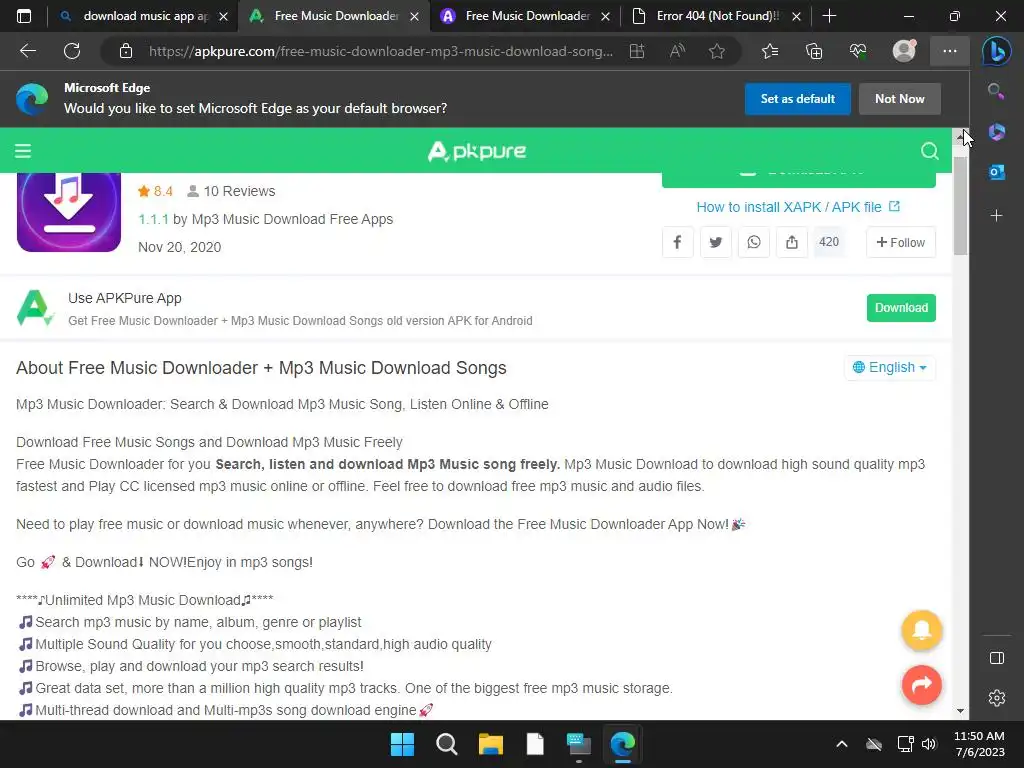Screen dimensions: 1024x768
Task: Refresh the current page
Action: 72,51
